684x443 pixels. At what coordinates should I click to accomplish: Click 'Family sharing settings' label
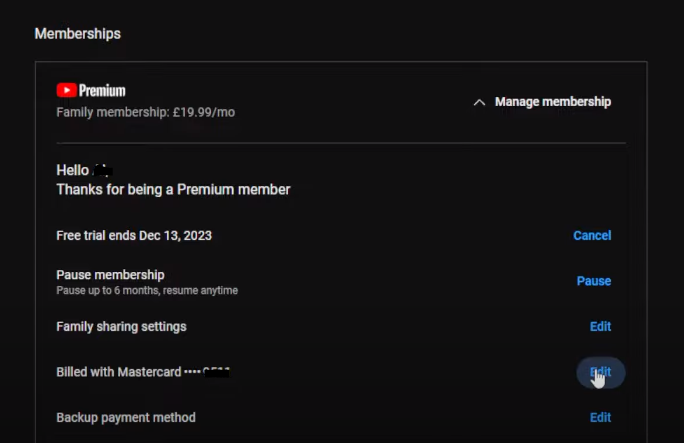pyautogui.click(x=121, y=327)
